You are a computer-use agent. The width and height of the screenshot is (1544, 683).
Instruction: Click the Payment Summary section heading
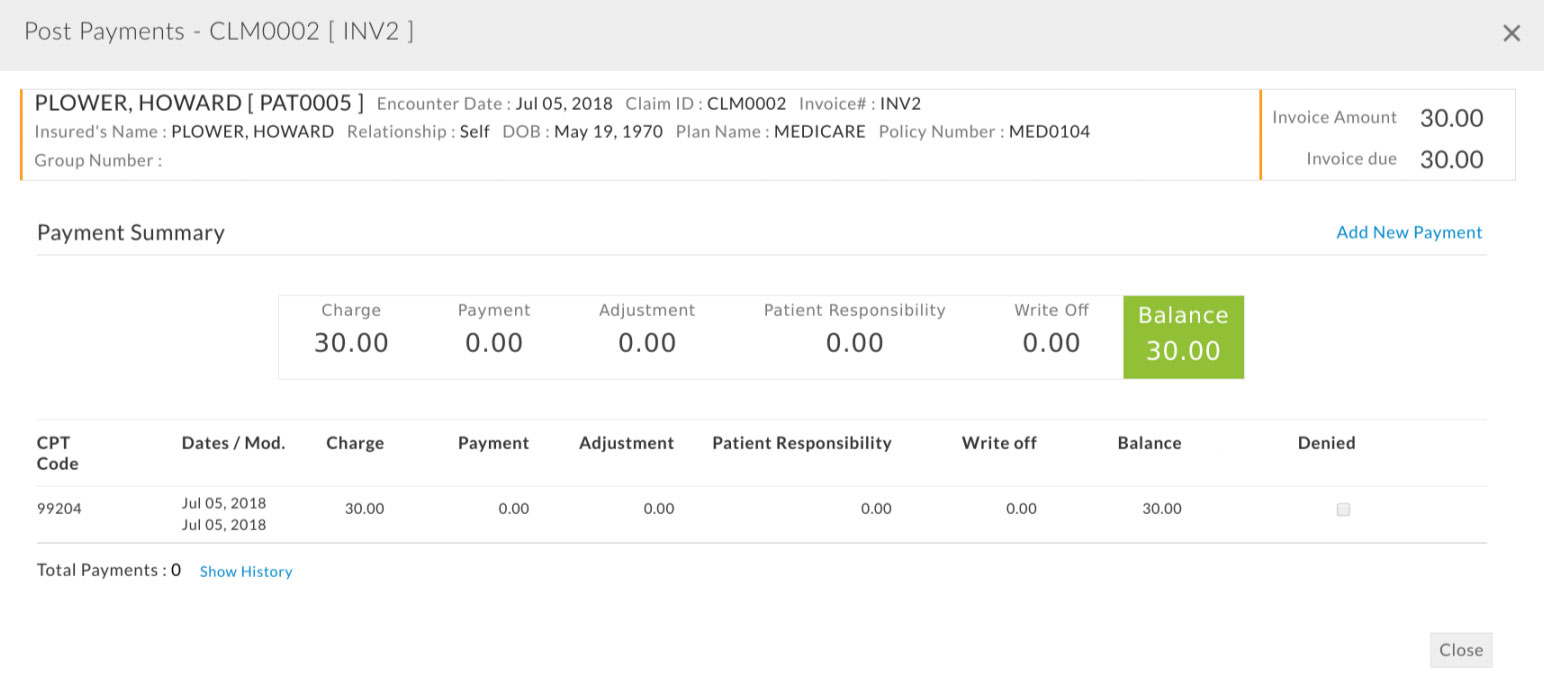[131, 233]
